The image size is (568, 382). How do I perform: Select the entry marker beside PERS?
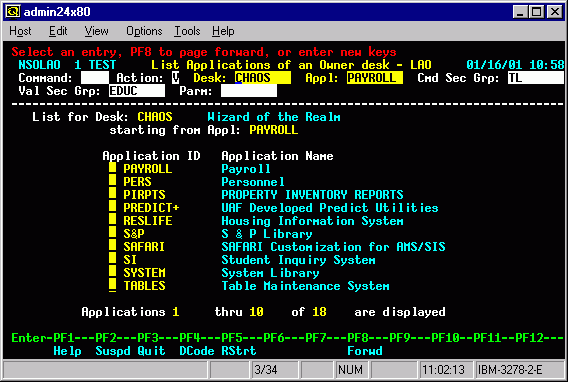[x=113, y=181]
